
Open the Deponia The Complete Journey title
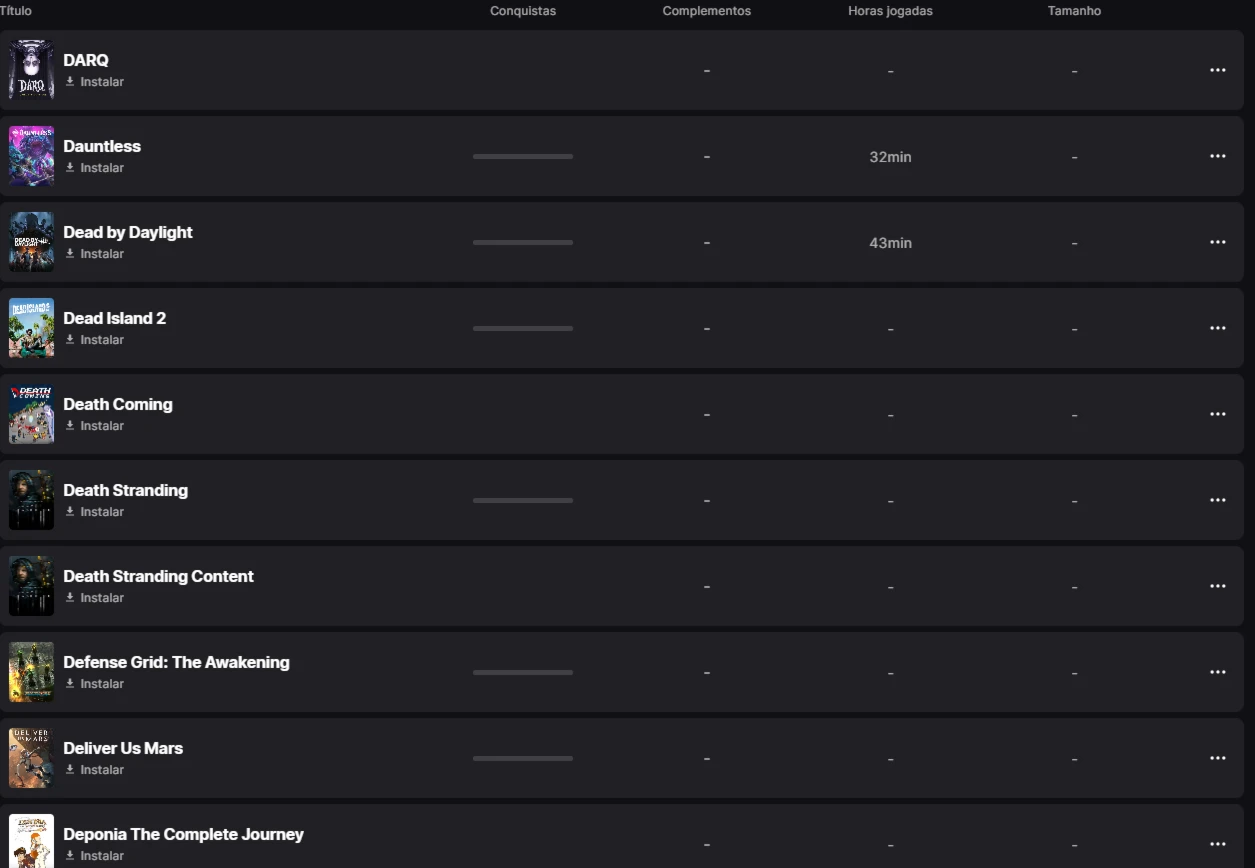coord(183,834)
